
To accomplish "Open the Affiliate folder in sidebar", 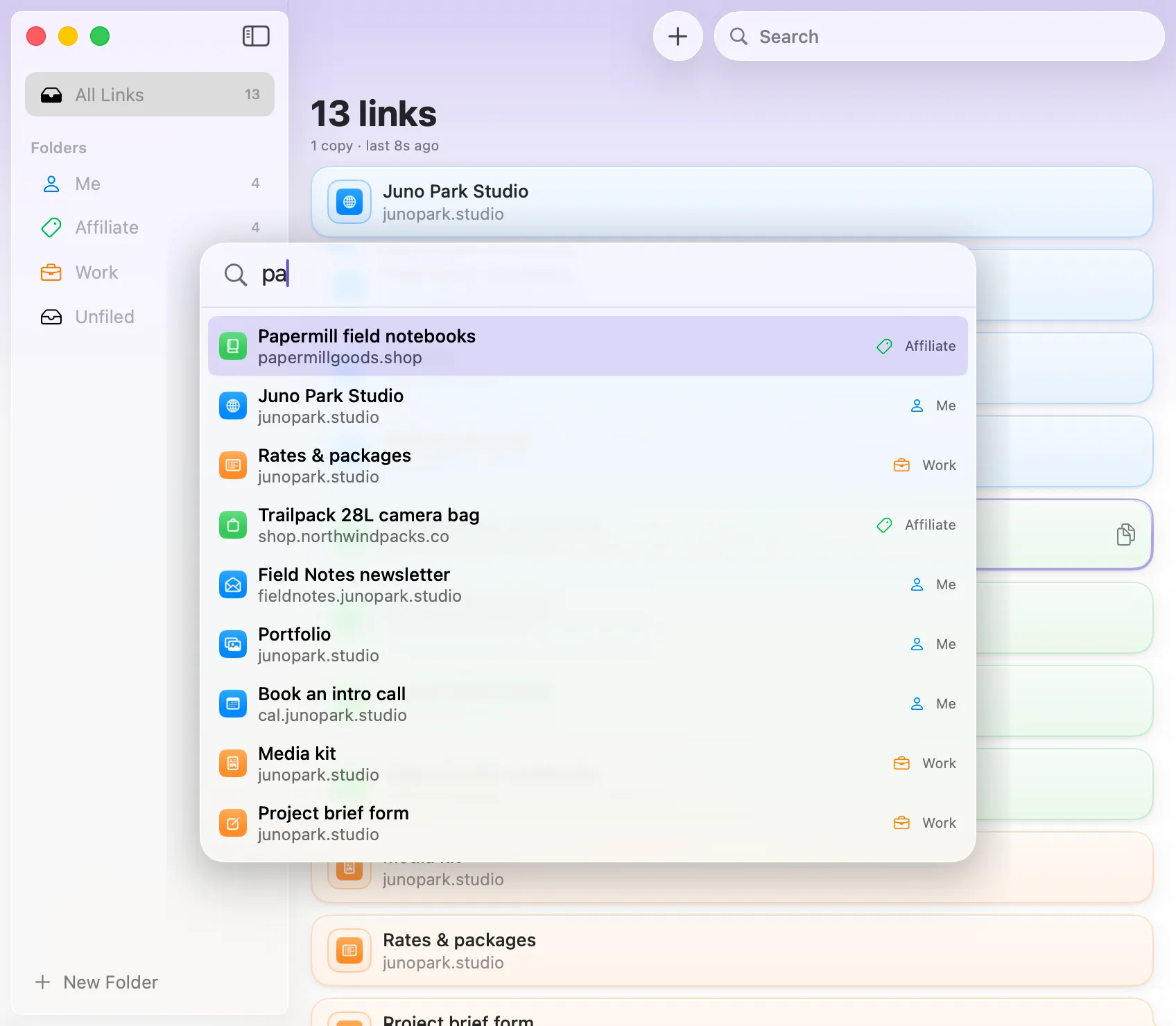I will coord(150,227).
